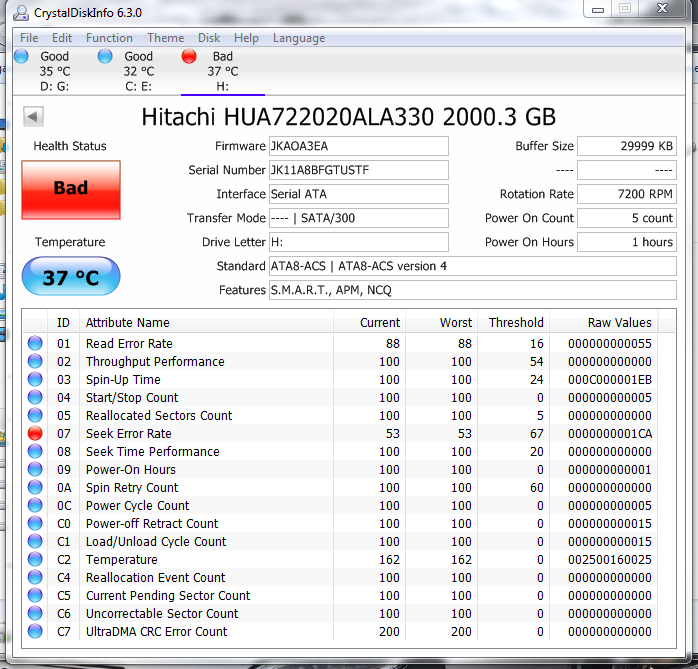The image size is (698, 669).
Task: Click the Features field S.M.A.R.T., APM, NCQ
Action: coord(472,290)
